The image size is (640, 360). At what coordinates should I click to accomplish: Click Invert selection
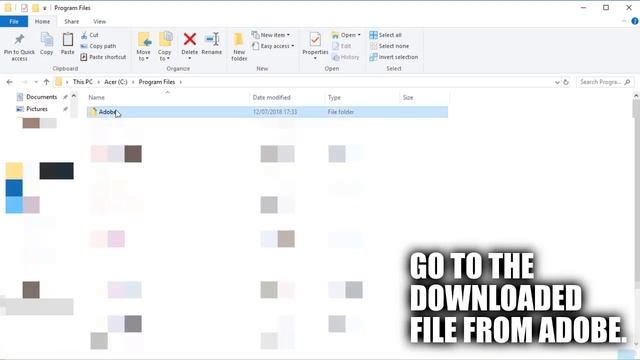(393, 57)
